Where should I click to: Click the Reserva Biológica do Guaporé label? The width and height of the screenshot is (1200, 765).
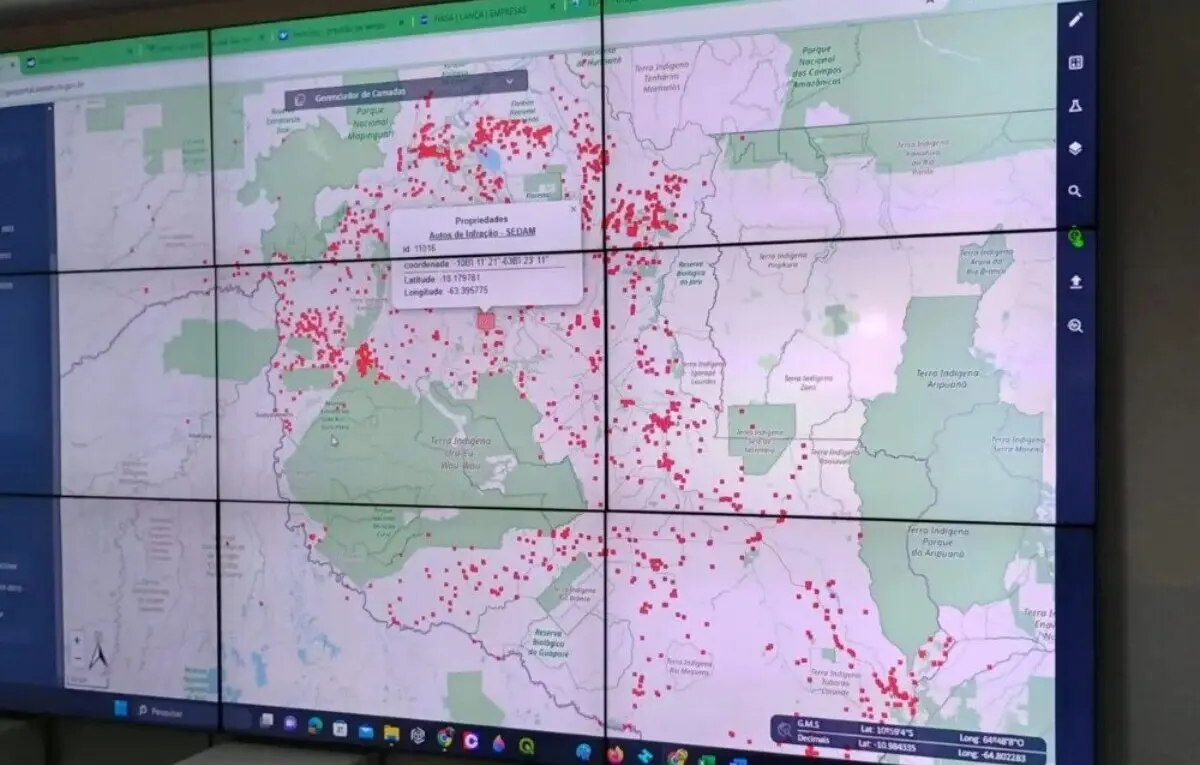click(550, 644)
